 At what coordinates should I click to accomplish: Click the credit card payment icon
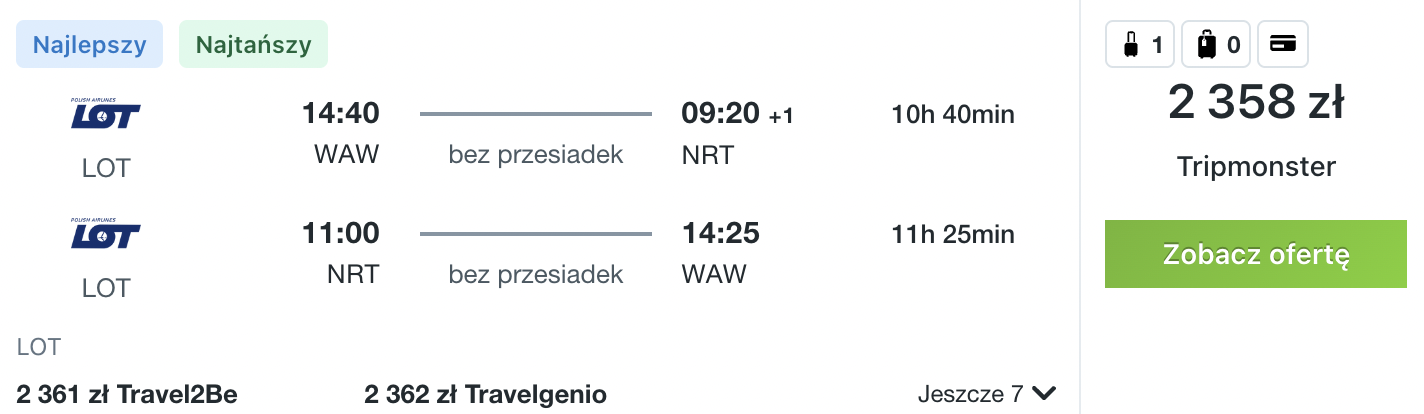(1282, 44)
